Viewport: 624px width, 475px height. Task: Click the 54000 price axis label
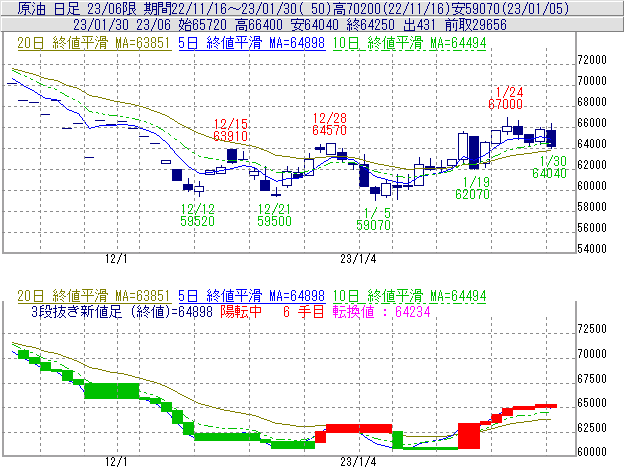592,249
